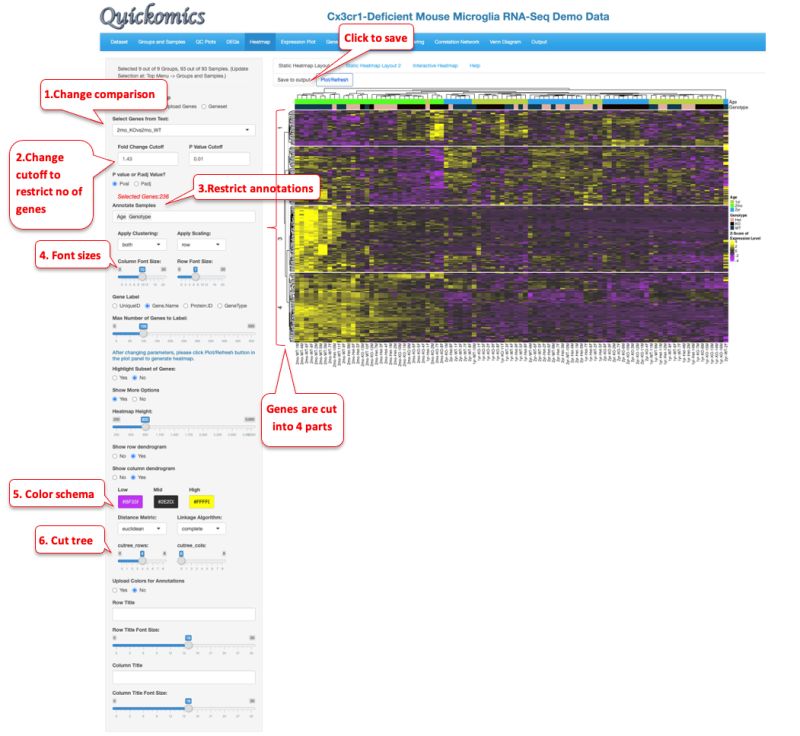The width and height of the screenshot is (800, 736).
Task: Open the 2mo_KOvs2mo_WT comparison dropdown
Action: pos(183,131)
